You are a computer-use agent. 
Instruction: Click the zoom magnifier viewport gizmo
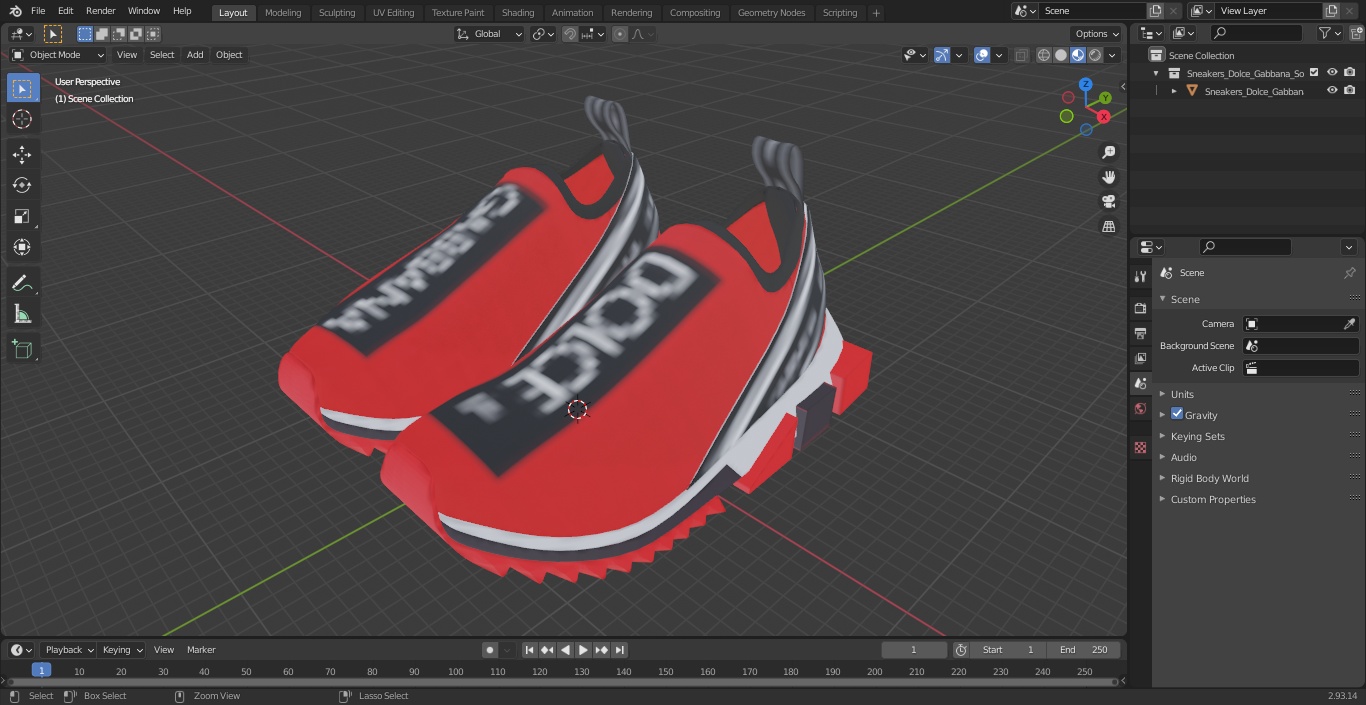(x=1108, y=152)
